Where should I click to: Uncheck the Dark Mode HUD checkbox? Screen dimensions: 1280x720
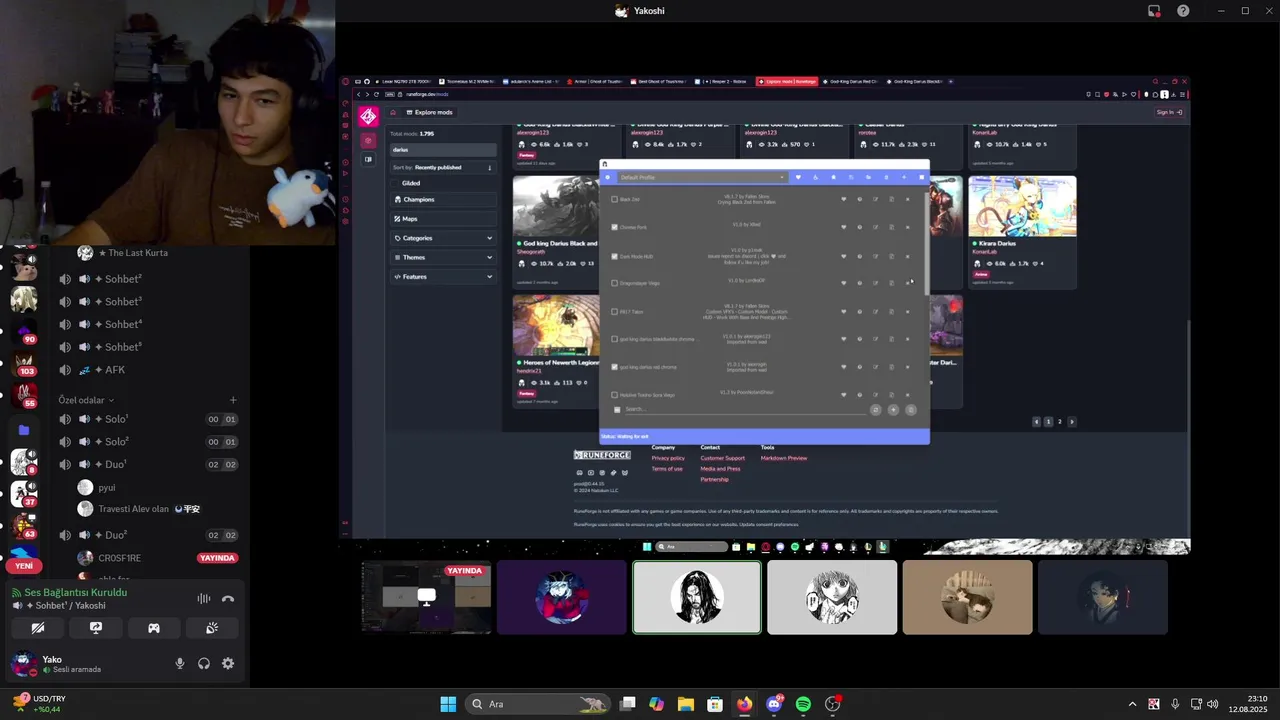click(614, 256)
